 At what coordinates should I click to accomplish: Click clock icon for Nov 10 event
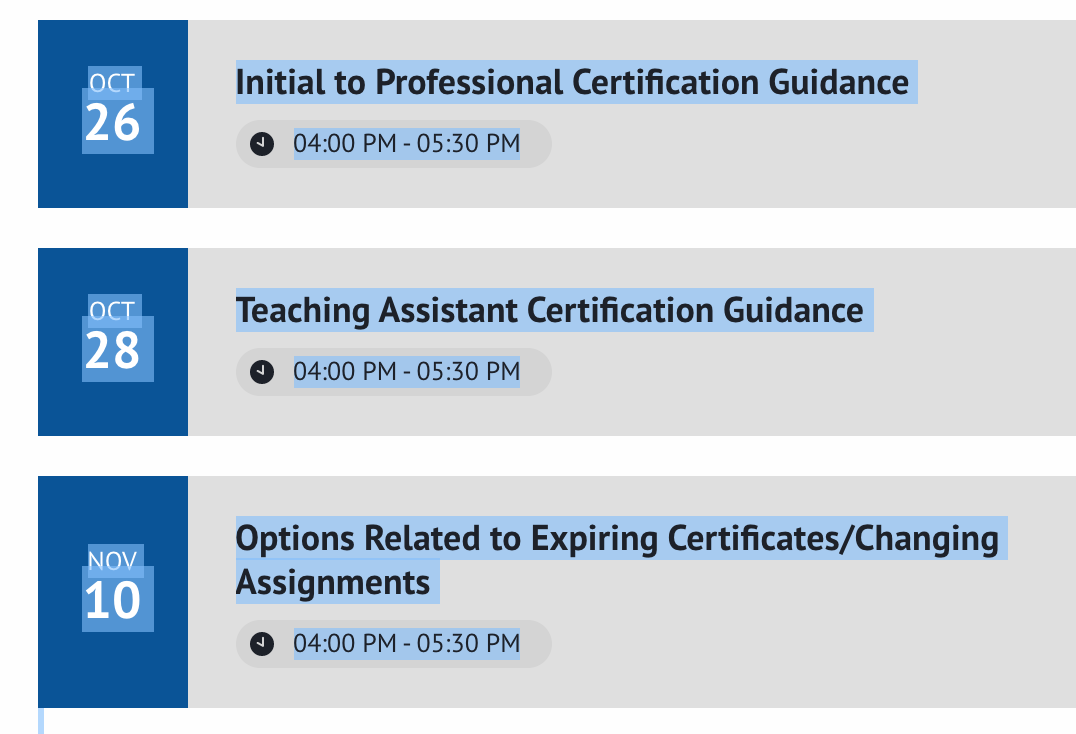262,643
